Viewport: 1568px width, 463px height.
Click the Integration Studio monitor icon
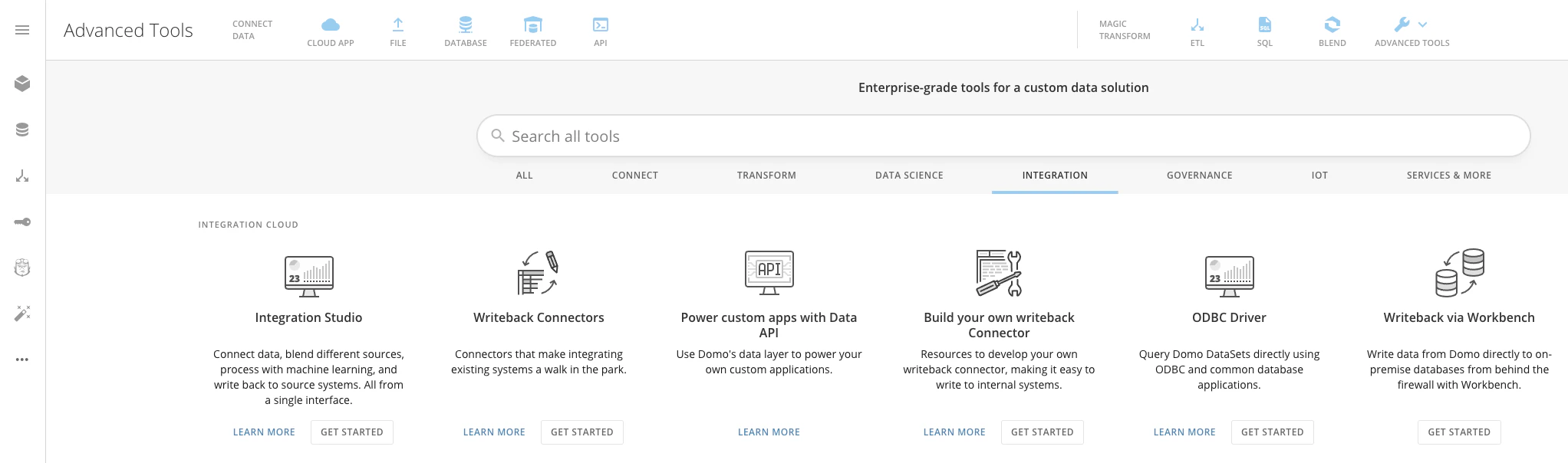[309, 276]
